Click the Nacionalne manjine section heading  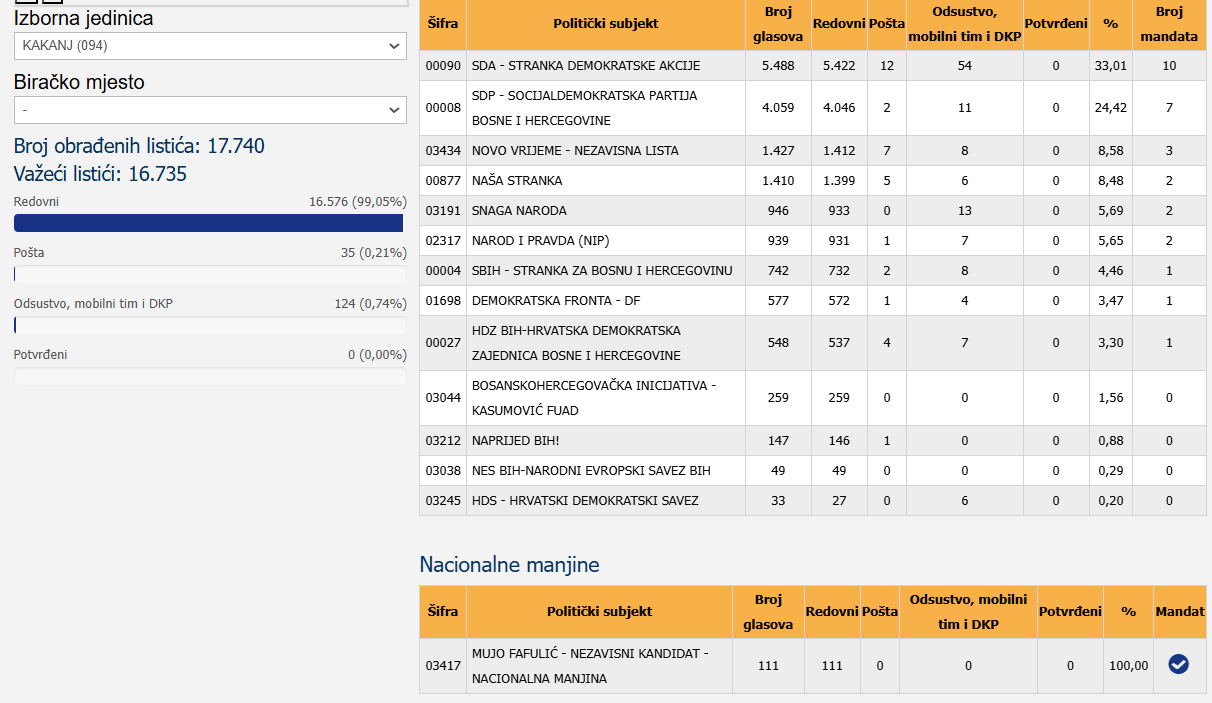tap(509, 565)
